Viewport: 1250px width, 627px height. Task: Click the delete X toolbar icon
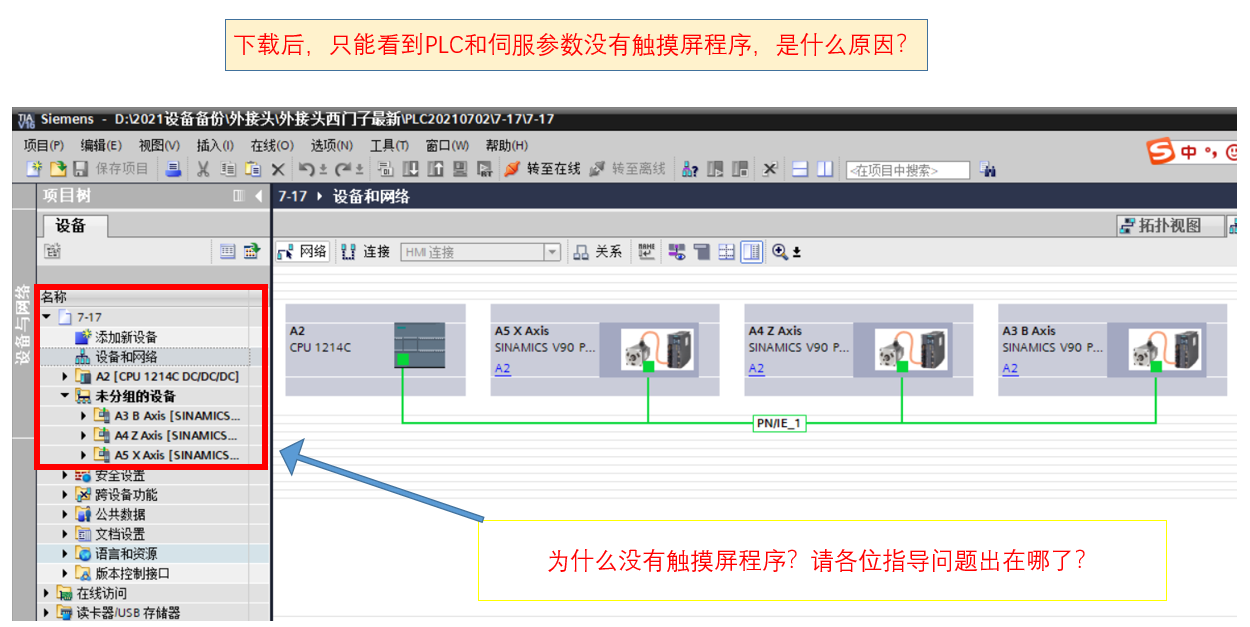(278, 169)
